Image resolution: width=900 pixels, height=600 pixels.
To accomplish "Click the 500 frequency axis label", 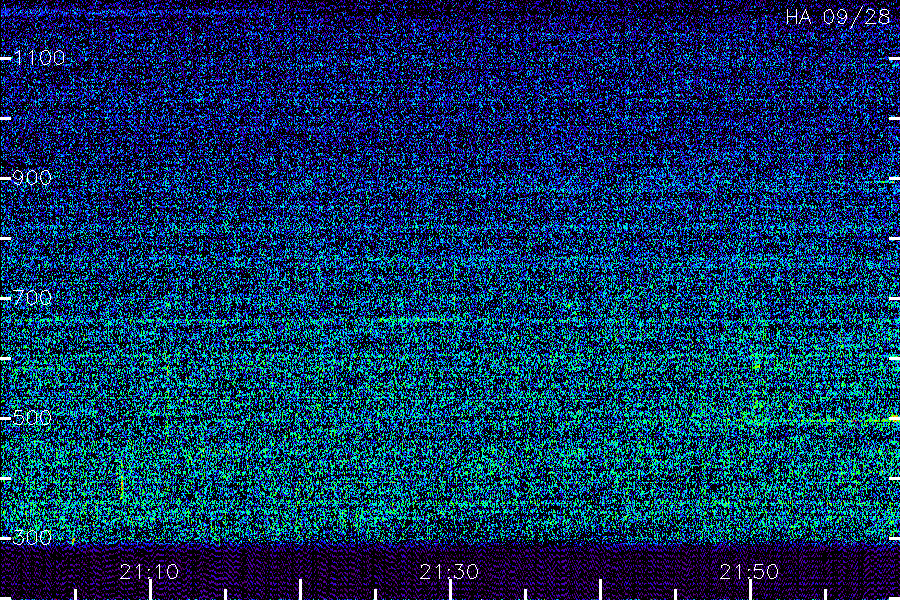I will click(32, 418).
